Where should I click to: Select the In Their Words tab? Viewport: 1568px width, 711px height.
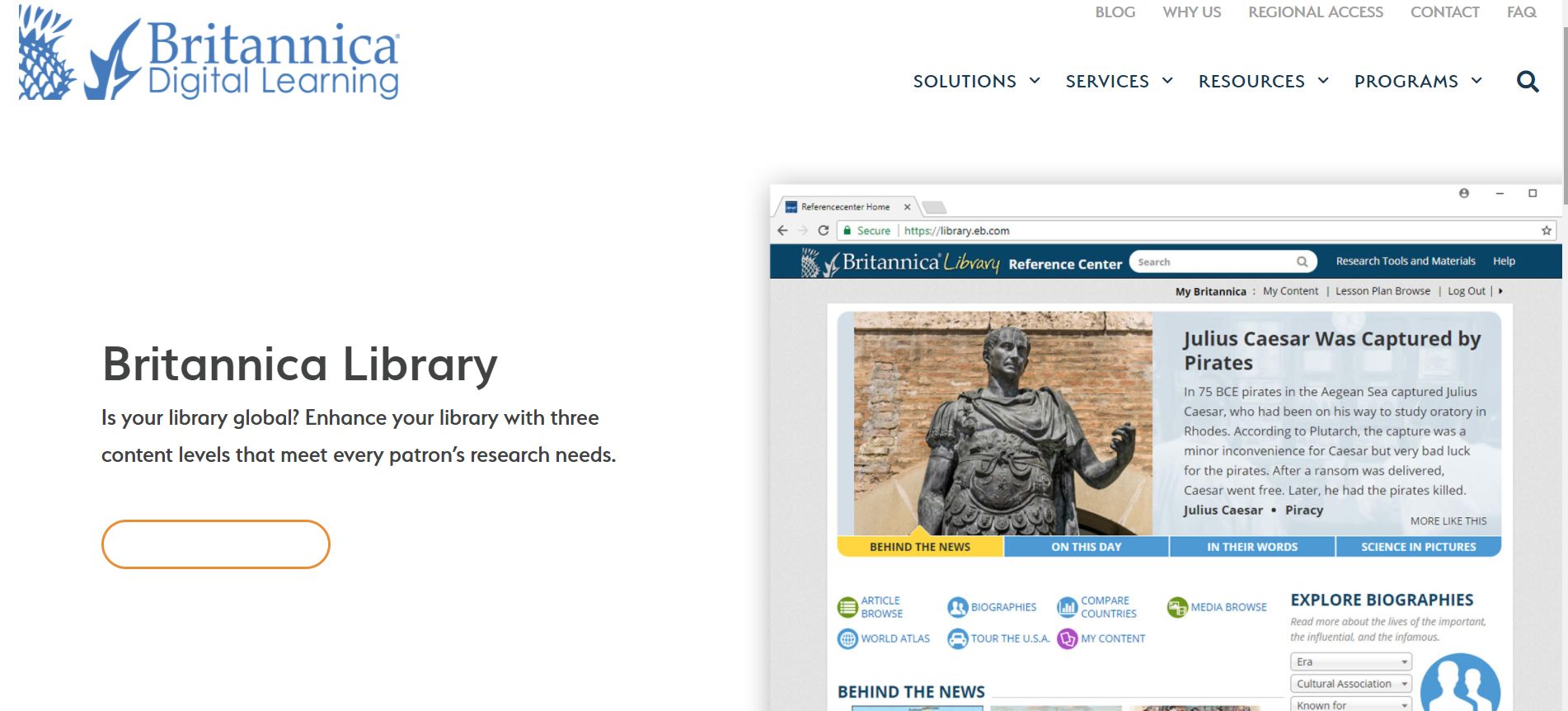click(1252, 547)
